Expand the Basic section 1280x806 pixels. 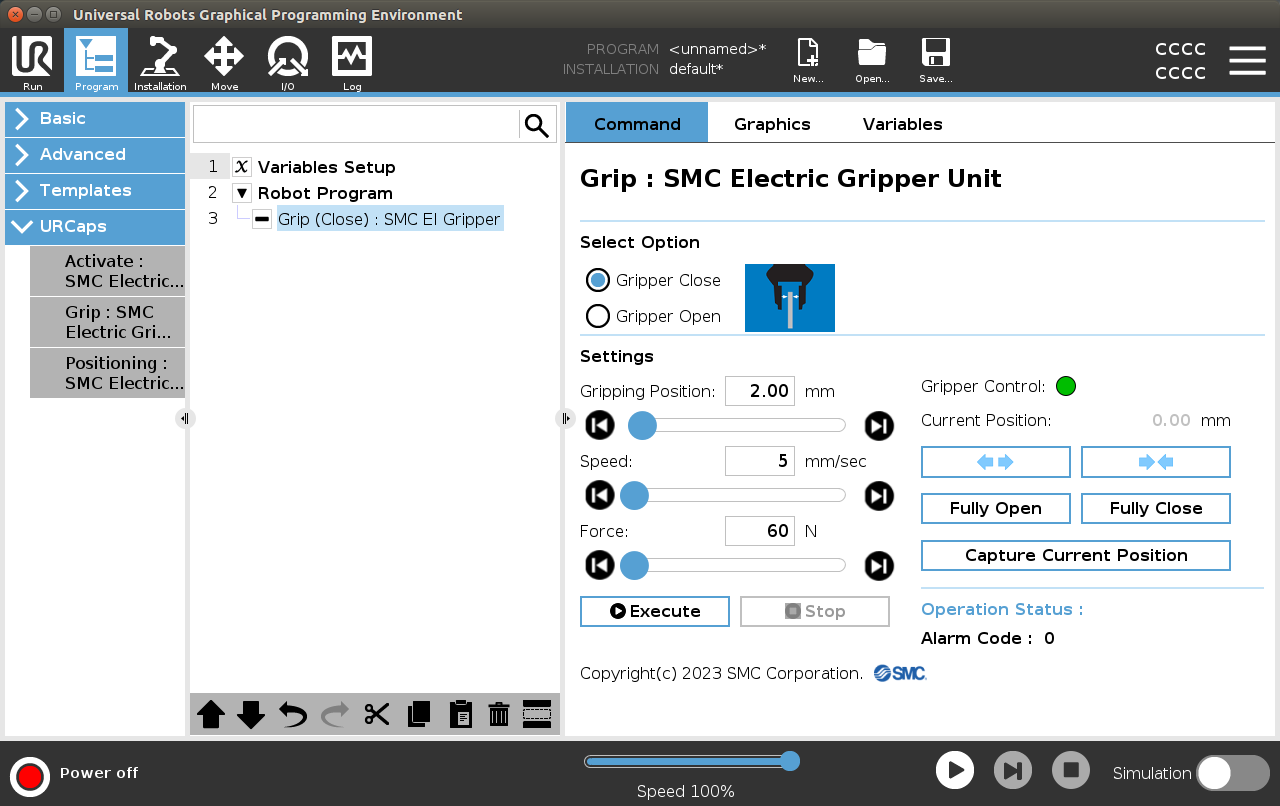95,119
